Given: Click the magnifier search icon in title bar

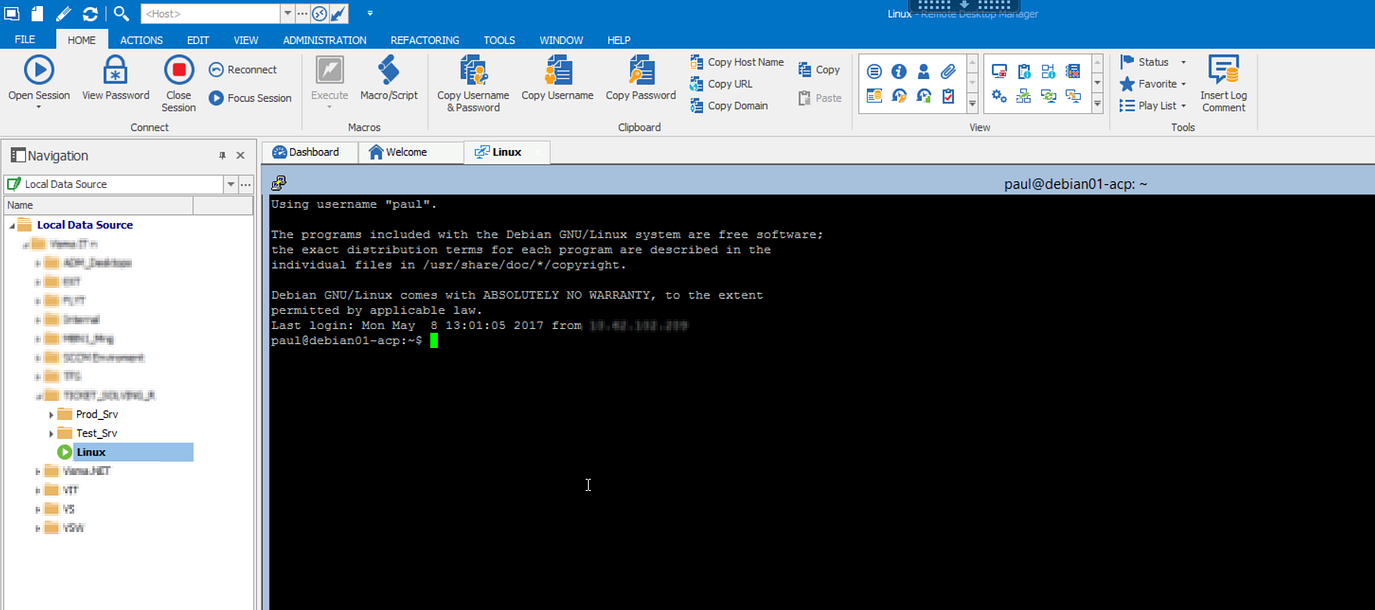Looking at the screenshot, I should 121,13.
